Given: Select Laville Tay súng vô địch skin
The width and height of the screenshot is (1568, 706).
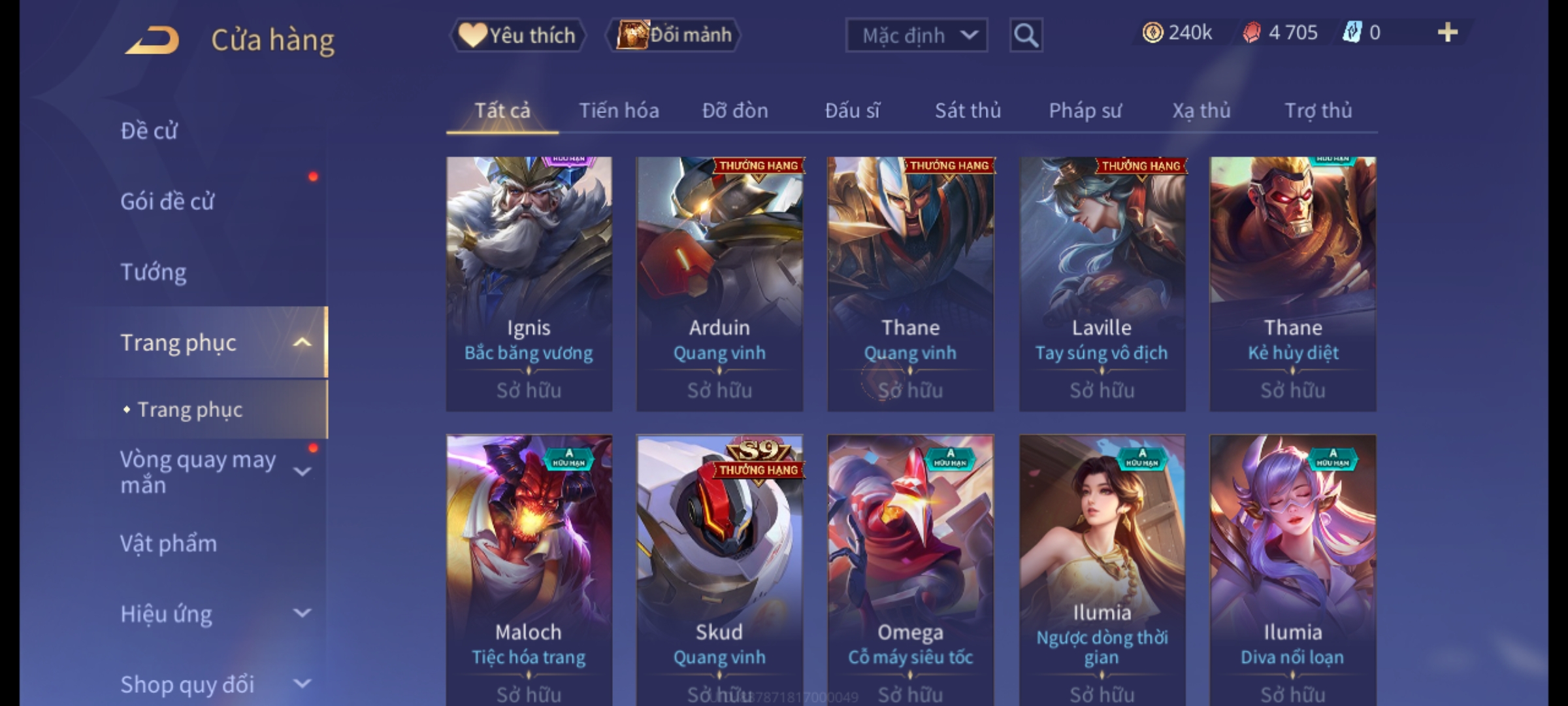Looking at the screenshot, I should 1102,284.
